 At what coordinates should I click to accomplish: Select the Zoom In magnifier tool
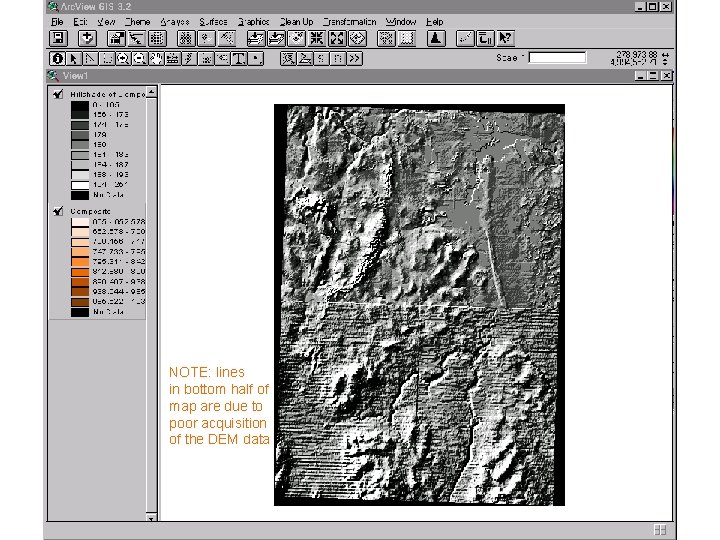[x=123, y=59]
